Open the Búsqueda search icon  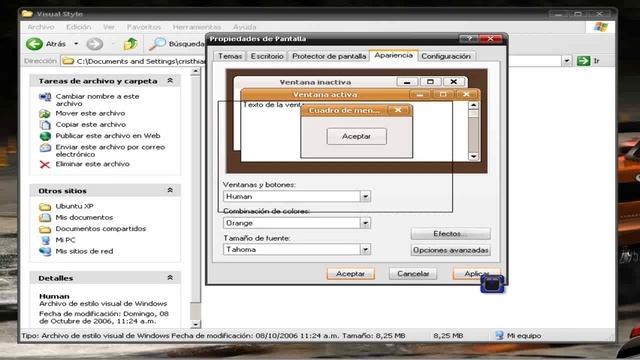pyautogui.click(x=157, y=44)
